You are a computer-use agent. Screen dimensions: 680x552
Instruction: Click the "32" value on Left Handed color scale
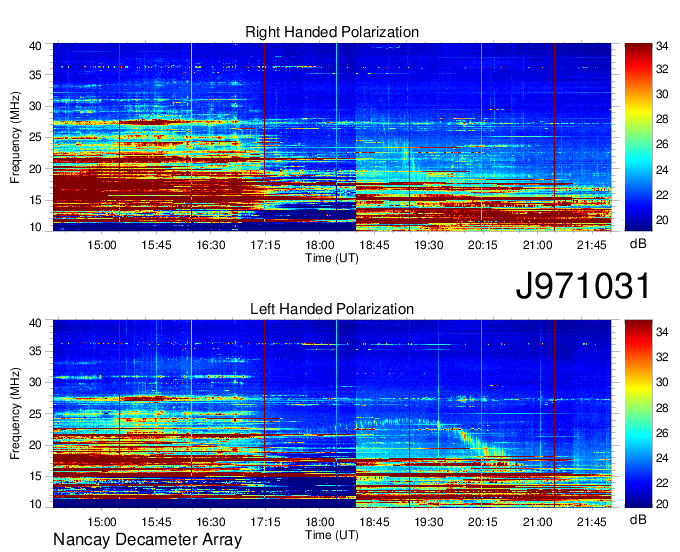[662, 357]
